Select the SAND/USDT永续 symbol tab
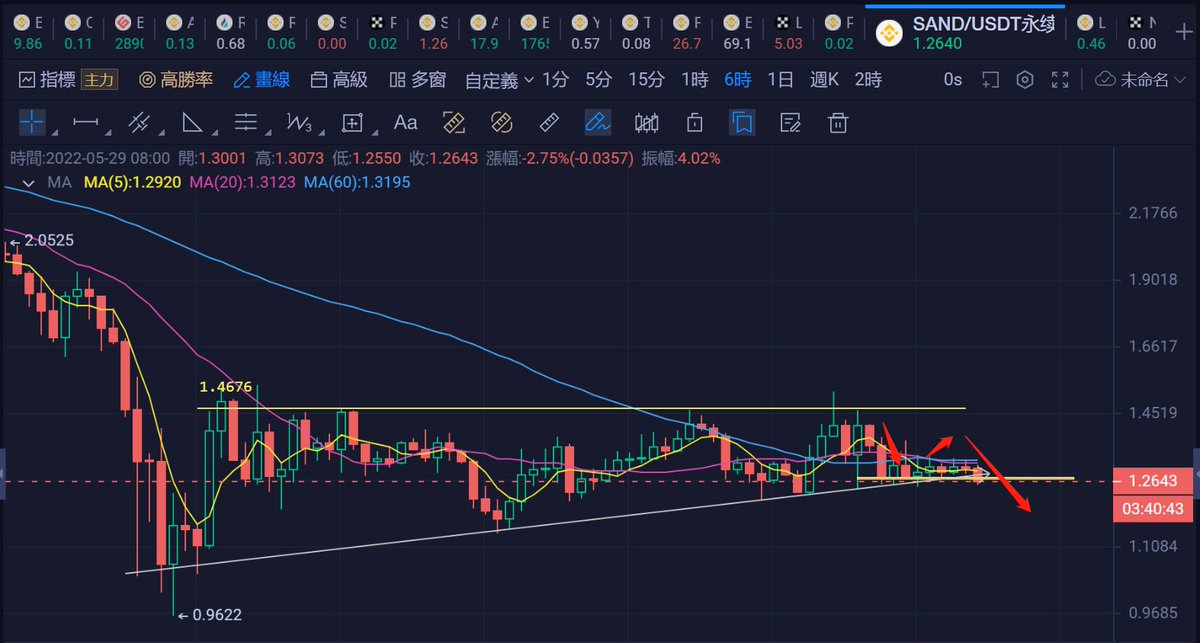Viewport: 1200px width, 643px height. tap(965, 30)
